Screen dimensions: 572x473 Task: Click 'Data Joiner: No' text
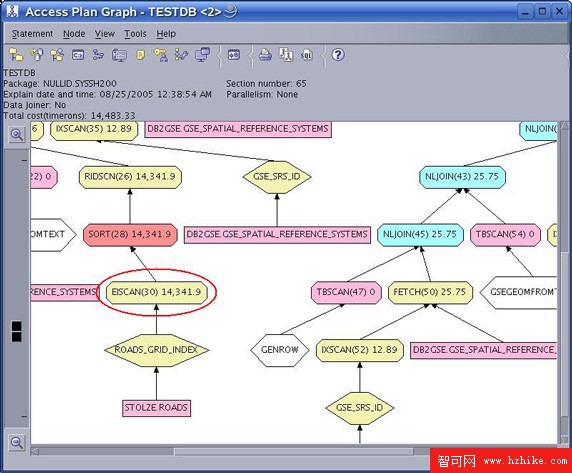(35, 105)
